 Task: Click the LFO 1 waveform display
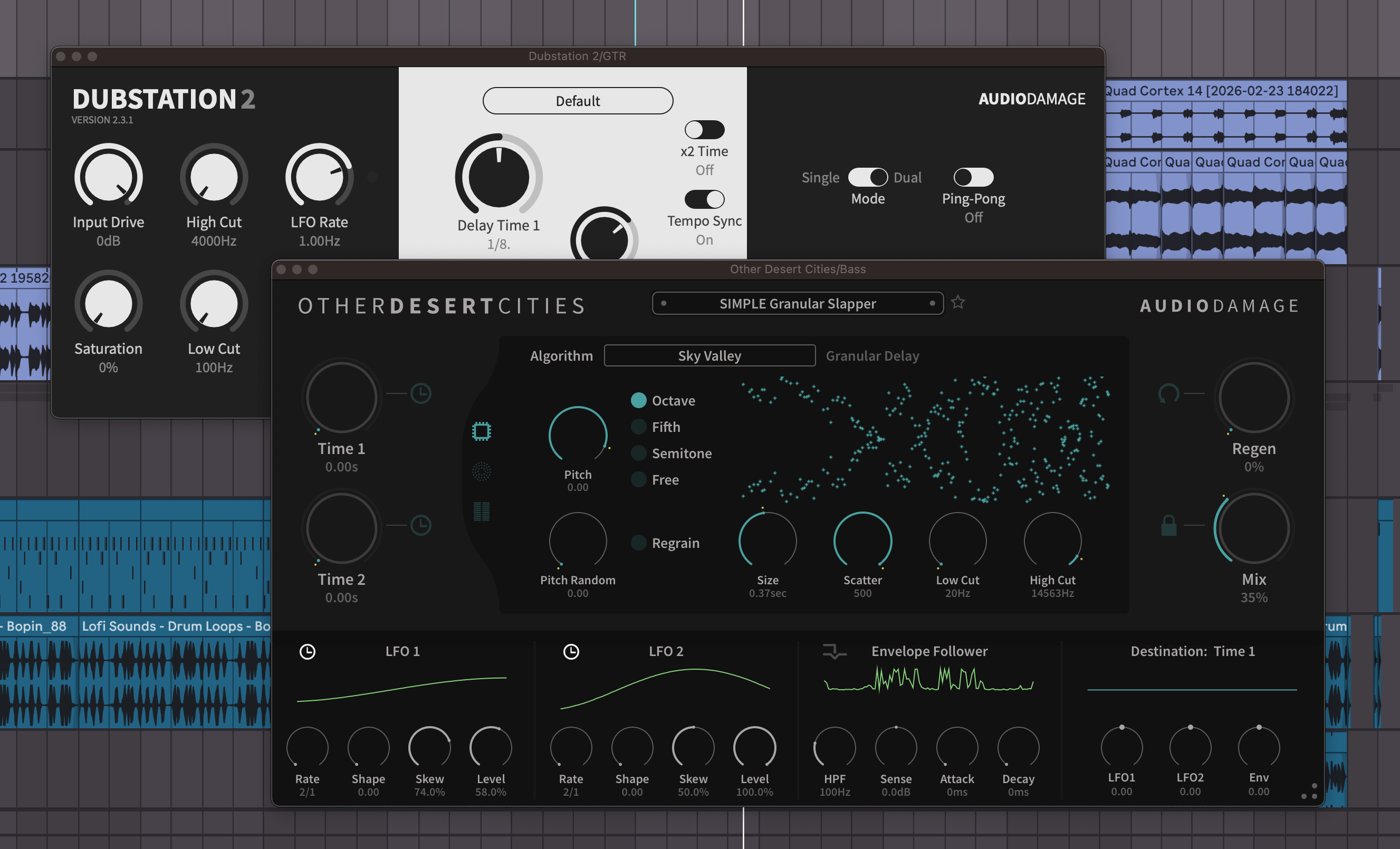click(x=402, y=689)
